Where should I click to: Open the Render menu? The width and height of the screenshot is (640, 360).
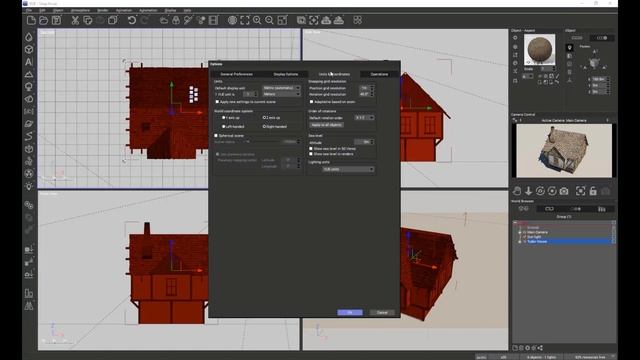tap(102, 10)
